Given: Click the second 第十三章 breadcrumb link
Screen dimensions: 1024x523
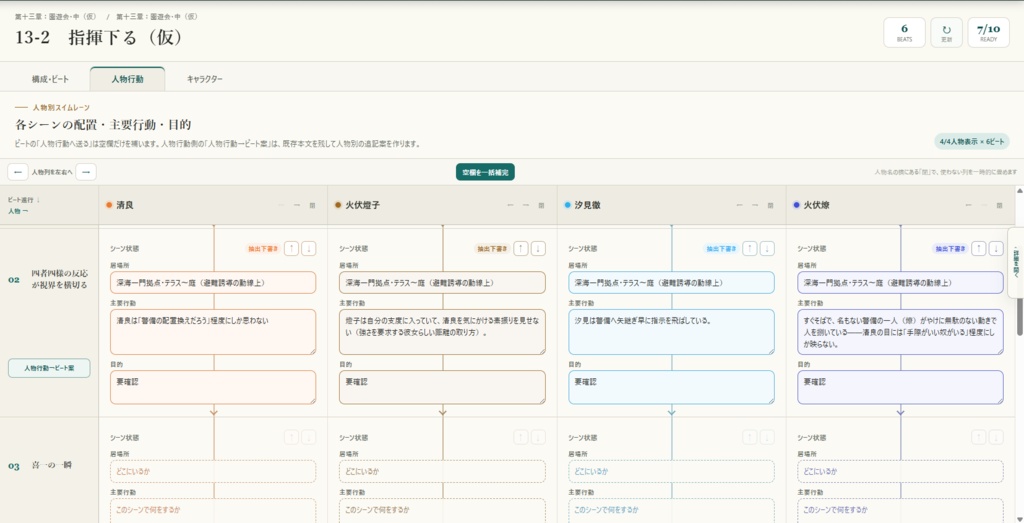Looking at the screenshot, I should coord(155,17).
